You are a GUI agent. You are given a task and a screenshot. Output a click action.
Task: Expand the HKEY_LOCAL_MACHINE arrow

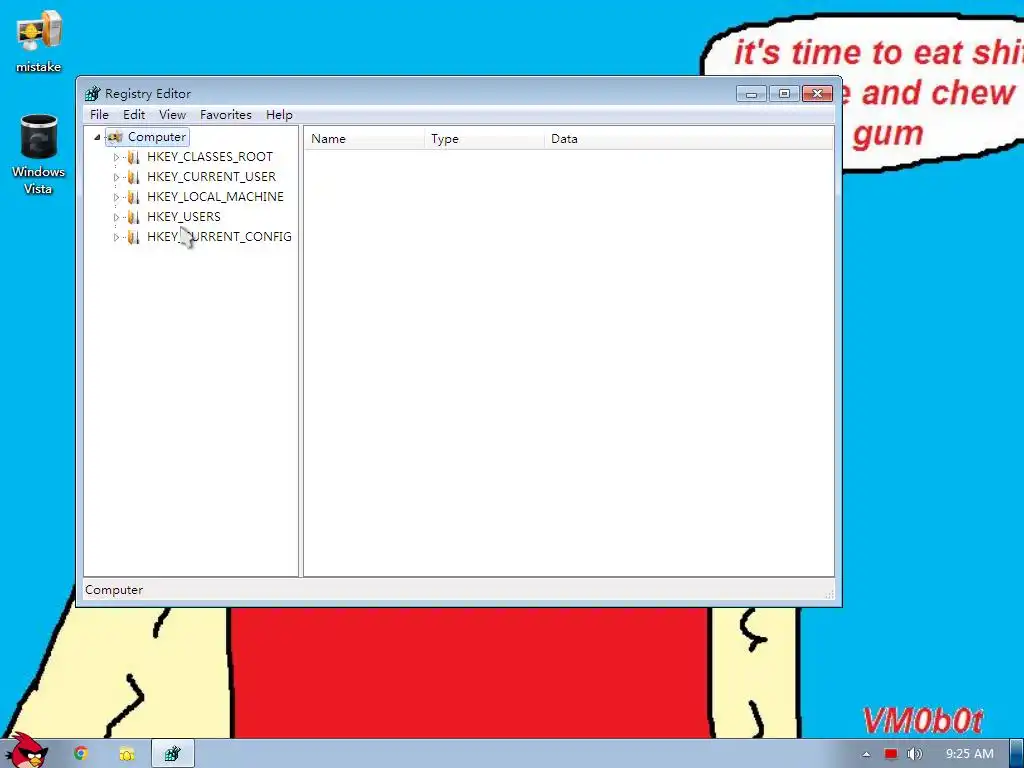point(116,197)
